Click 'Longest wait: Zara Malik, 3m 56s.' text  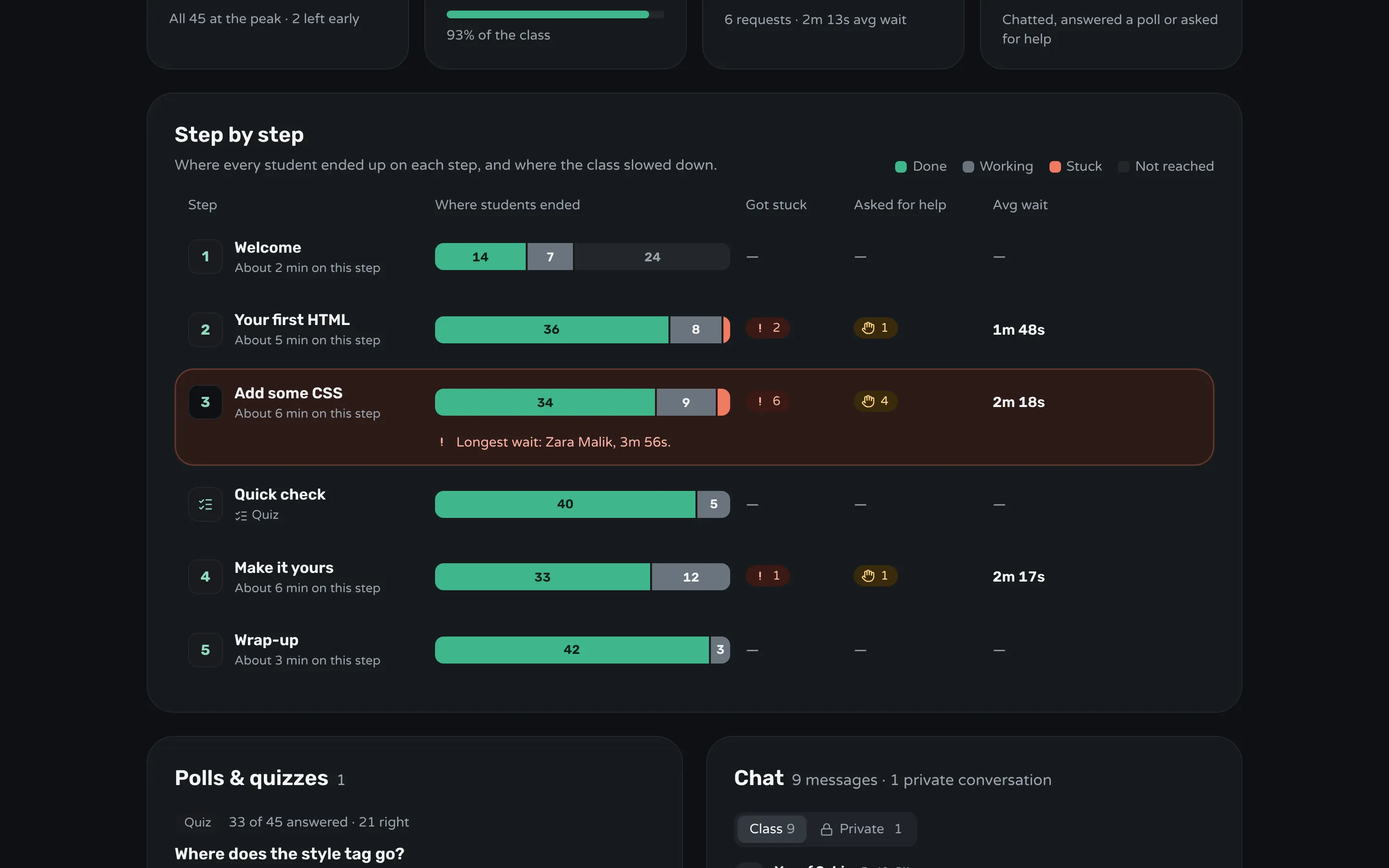tap(563, 442)
